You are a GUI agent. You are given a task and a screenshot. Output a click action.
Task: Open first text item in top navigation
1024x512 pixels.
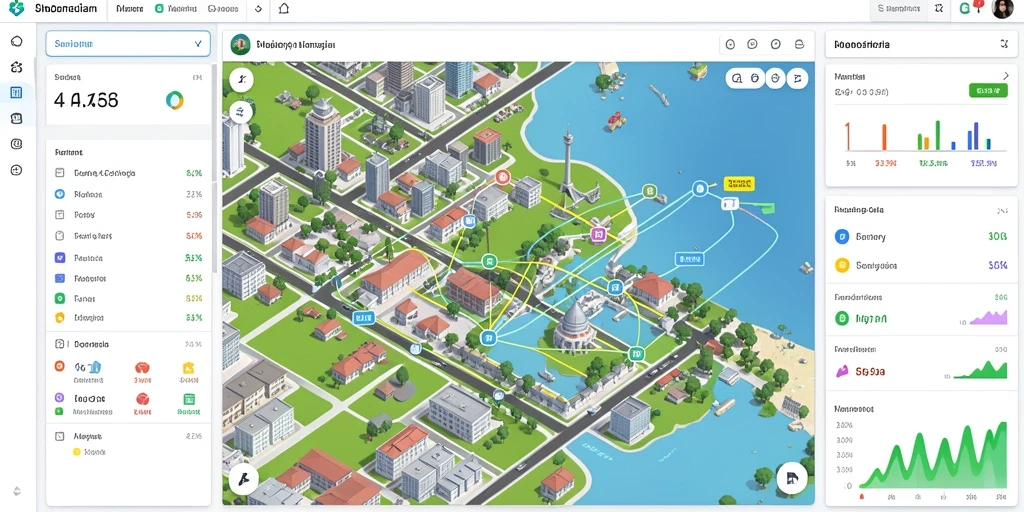click(129, 9)
